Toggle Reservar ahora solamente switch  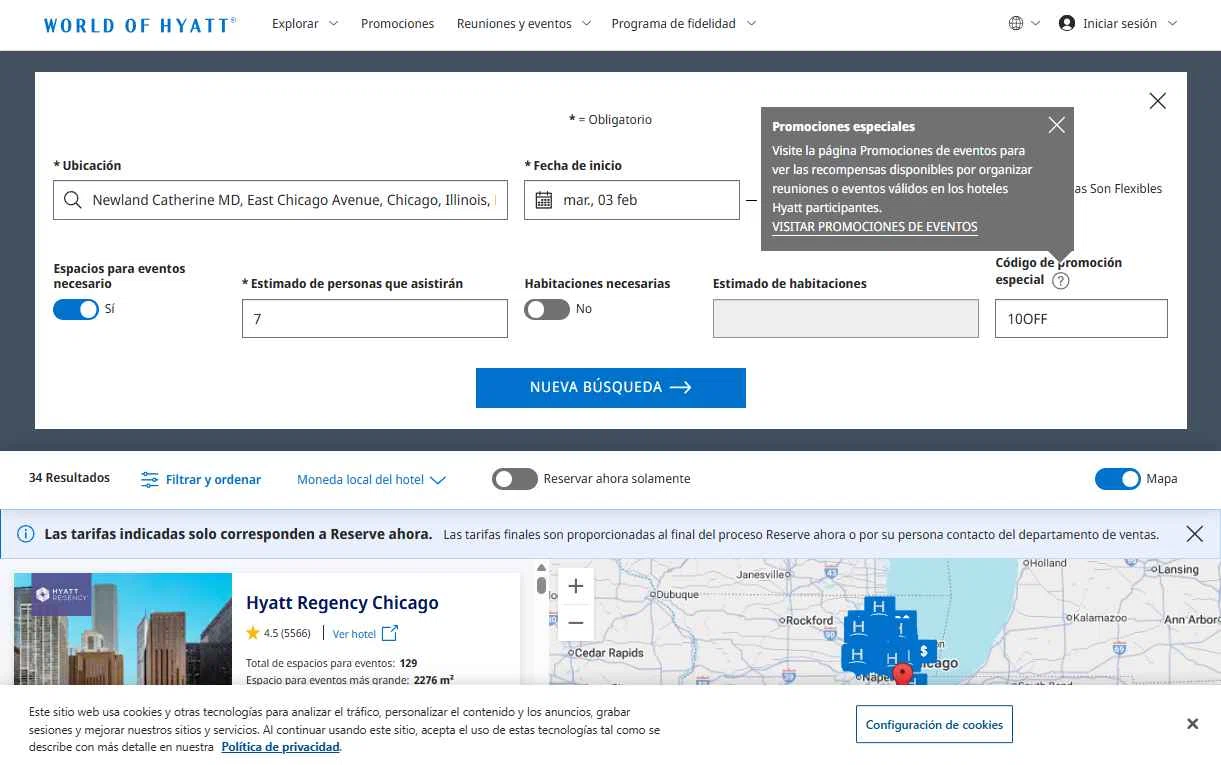point(515,479)
